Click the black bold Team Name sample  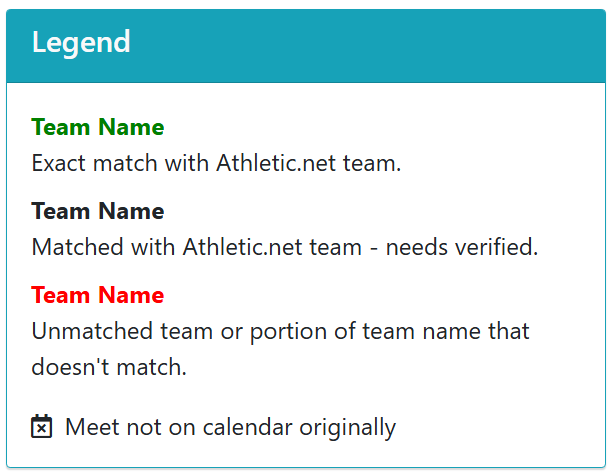[x=98, y=211]
